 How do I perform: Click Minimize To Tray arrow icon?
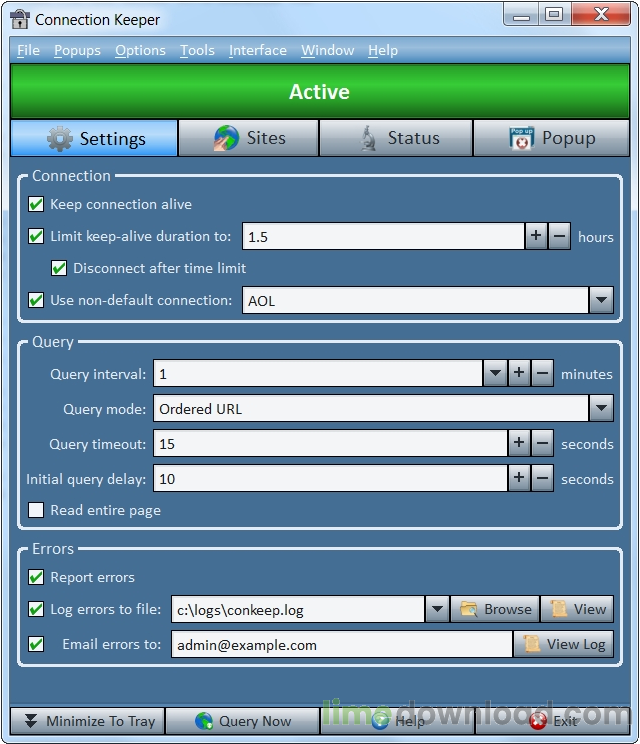coord(31,721)
